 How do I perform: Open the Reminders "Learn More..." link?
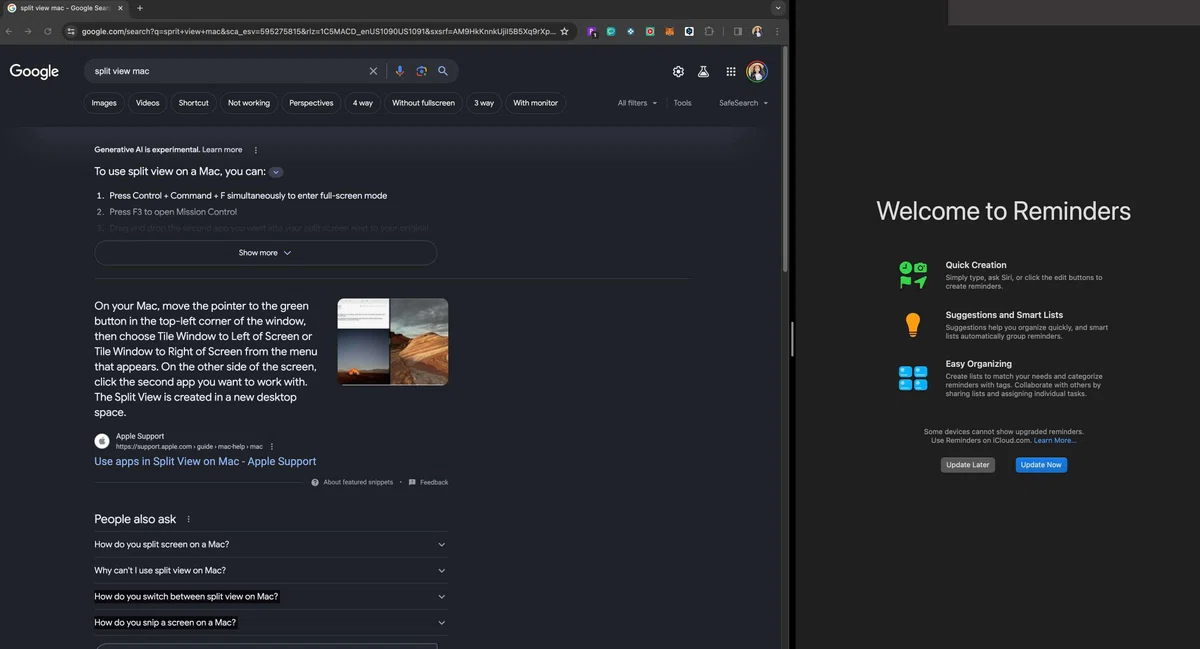pos(1055,440)
